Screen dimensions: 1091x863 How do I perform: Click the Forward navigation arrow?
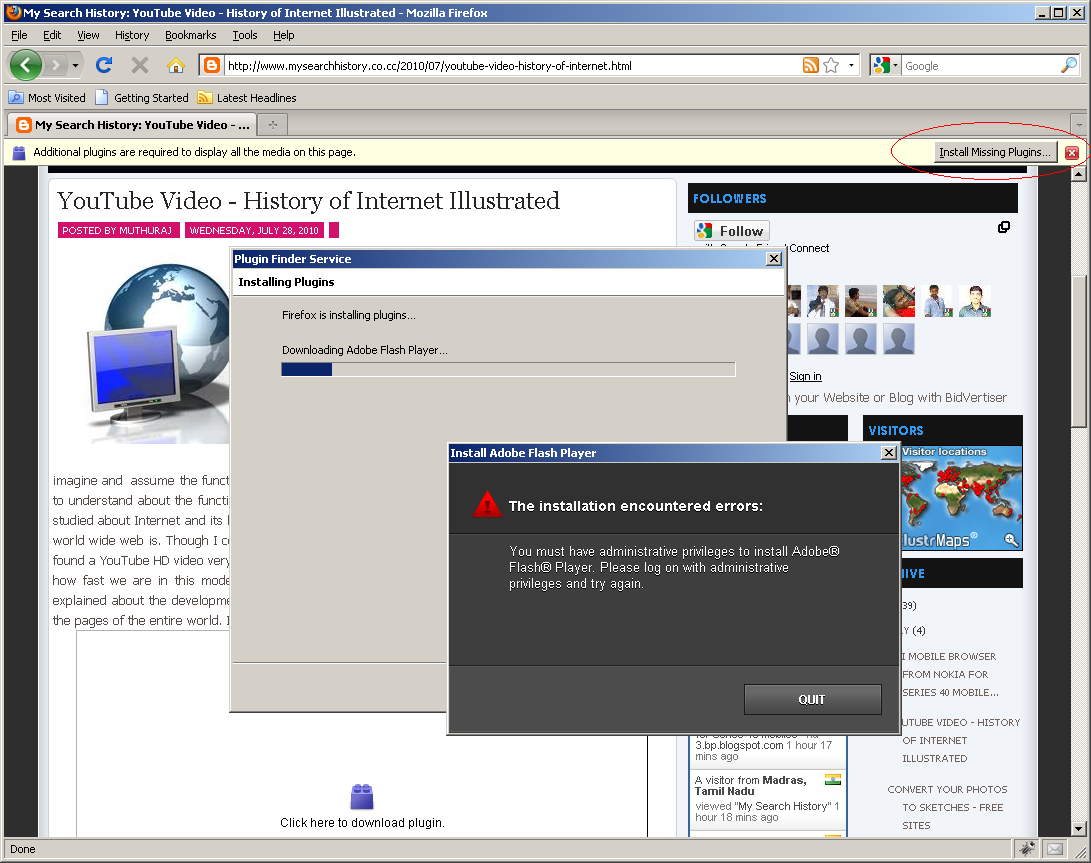(x=56, y=65)
